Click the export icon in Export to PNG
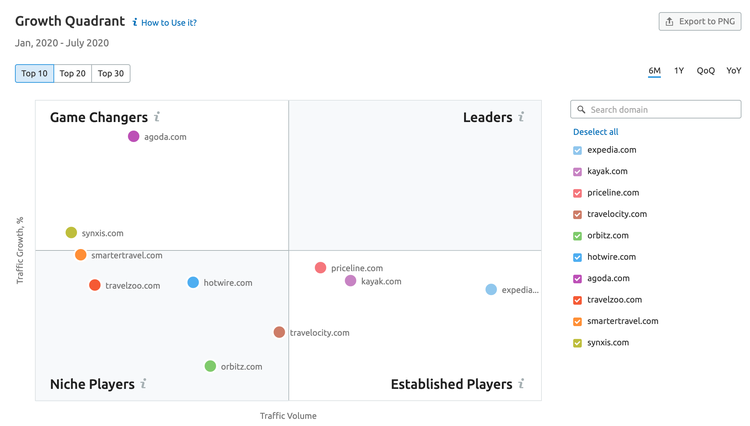 (670, 22)
